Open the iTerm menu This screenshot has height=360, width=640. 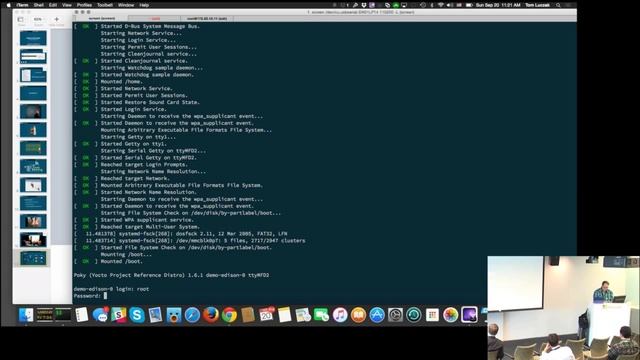(22, 5)
